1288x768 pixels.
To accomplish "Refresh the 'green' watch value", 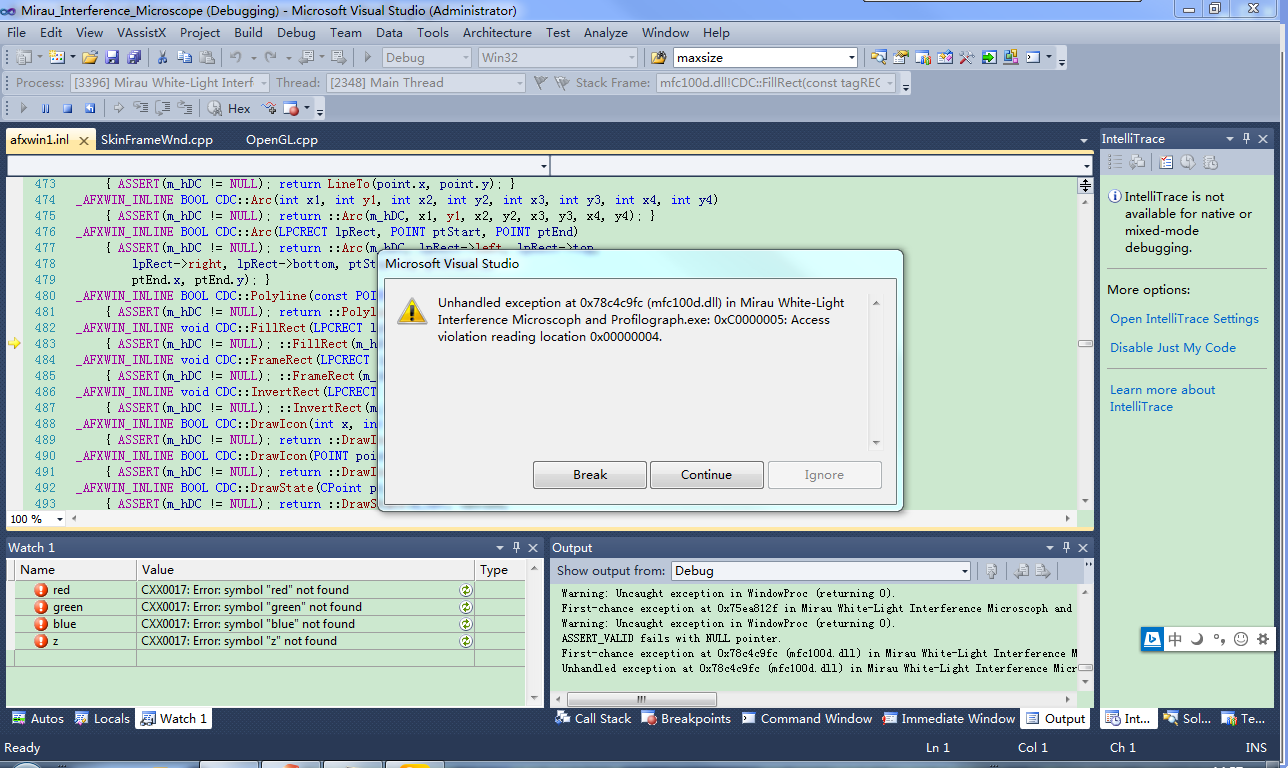I will (466, 607).
